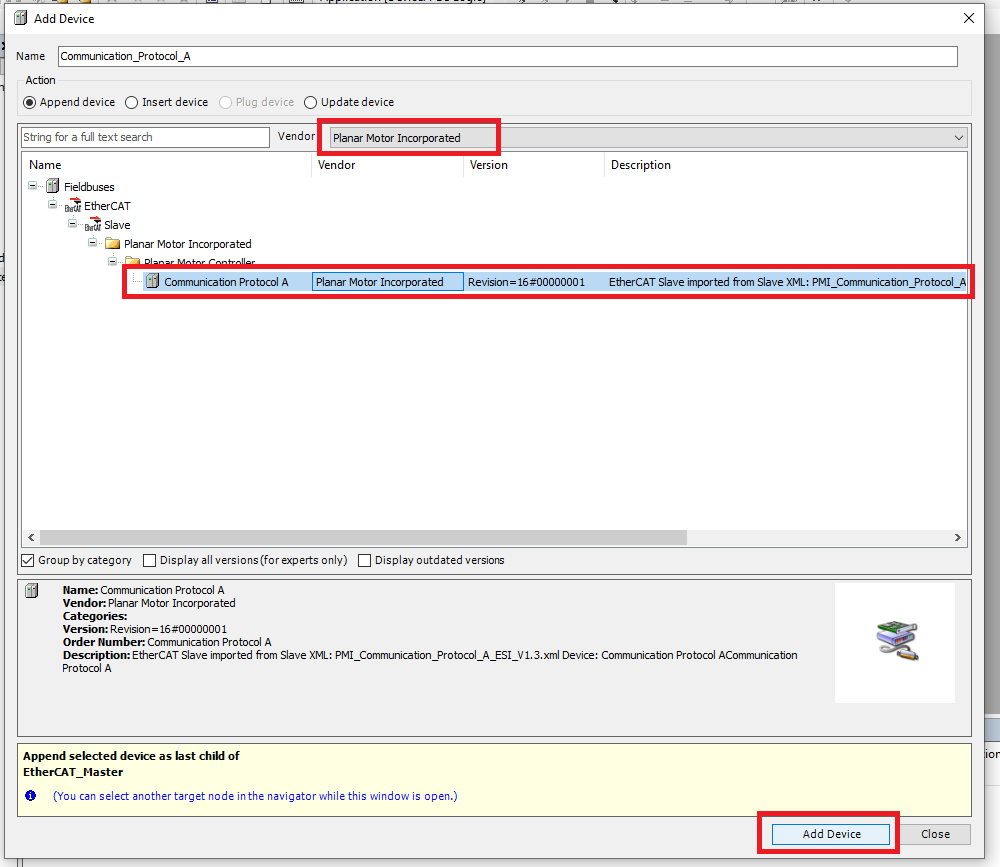The height and width of the screenshot is (867, 1000).
Task: Click the EtherCAT Slave node icon
Action: pyautogui.click(x=93, y=225)
